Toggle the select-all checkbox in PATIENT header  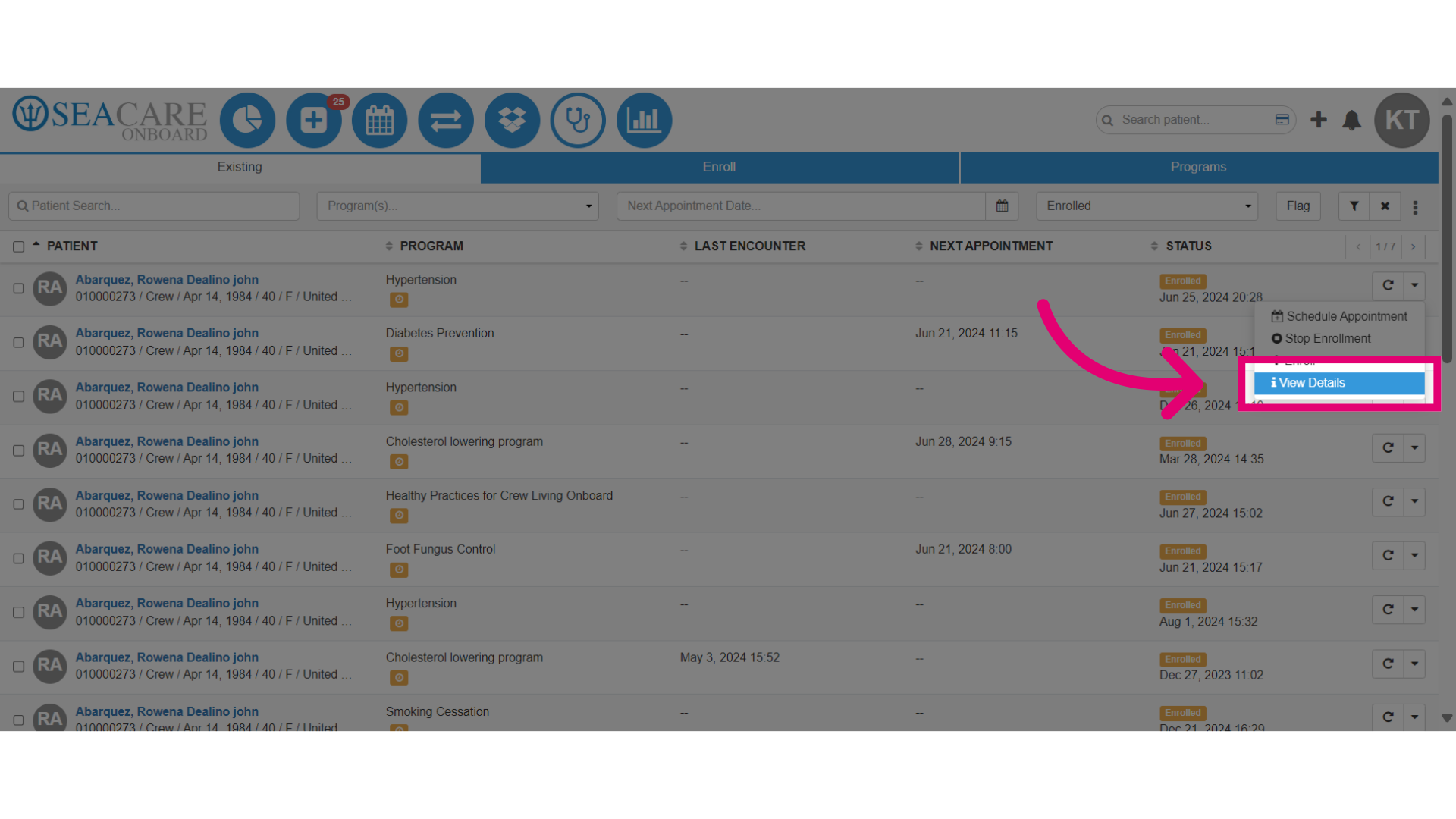click(18, 247)
